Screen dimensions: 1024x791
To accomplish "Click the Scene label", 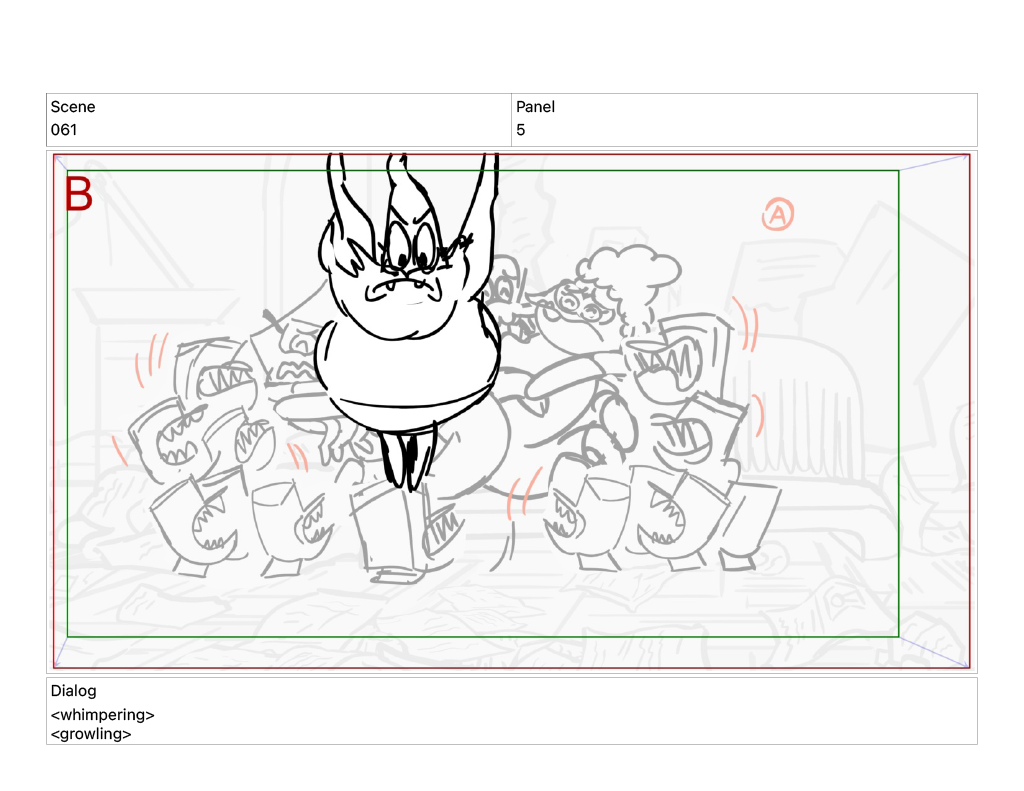I will pos(73,107).
